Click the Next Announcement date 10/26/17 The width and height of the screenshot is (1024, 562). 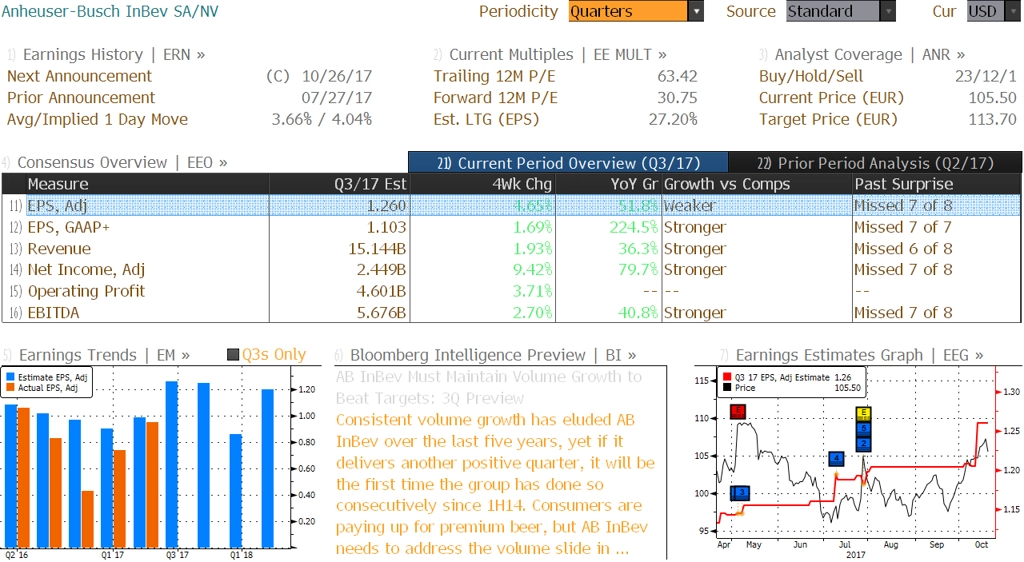click(x=337, y=76)
